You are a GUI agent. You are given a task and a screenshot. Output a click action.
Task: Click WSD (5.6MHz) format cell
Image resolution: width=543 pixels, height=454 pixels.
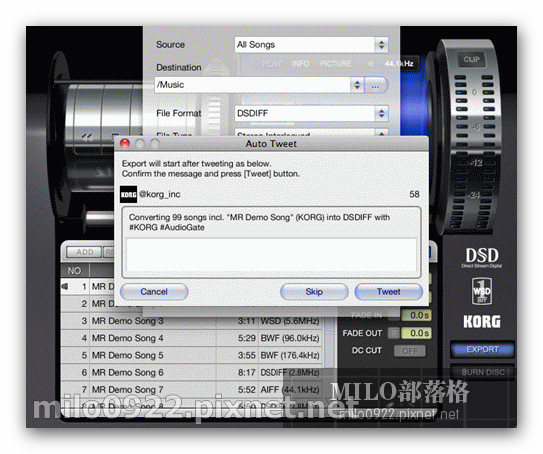(x=290, y=321)
